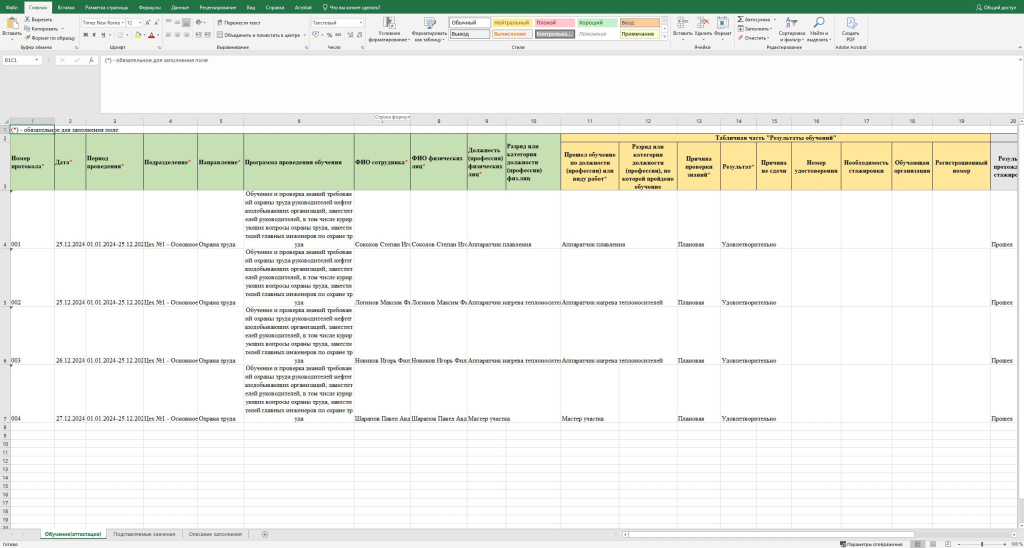Switch to Page Layout view in status bar
Image resolution: width=1024 pixels, height=548 pixels.
931,544
